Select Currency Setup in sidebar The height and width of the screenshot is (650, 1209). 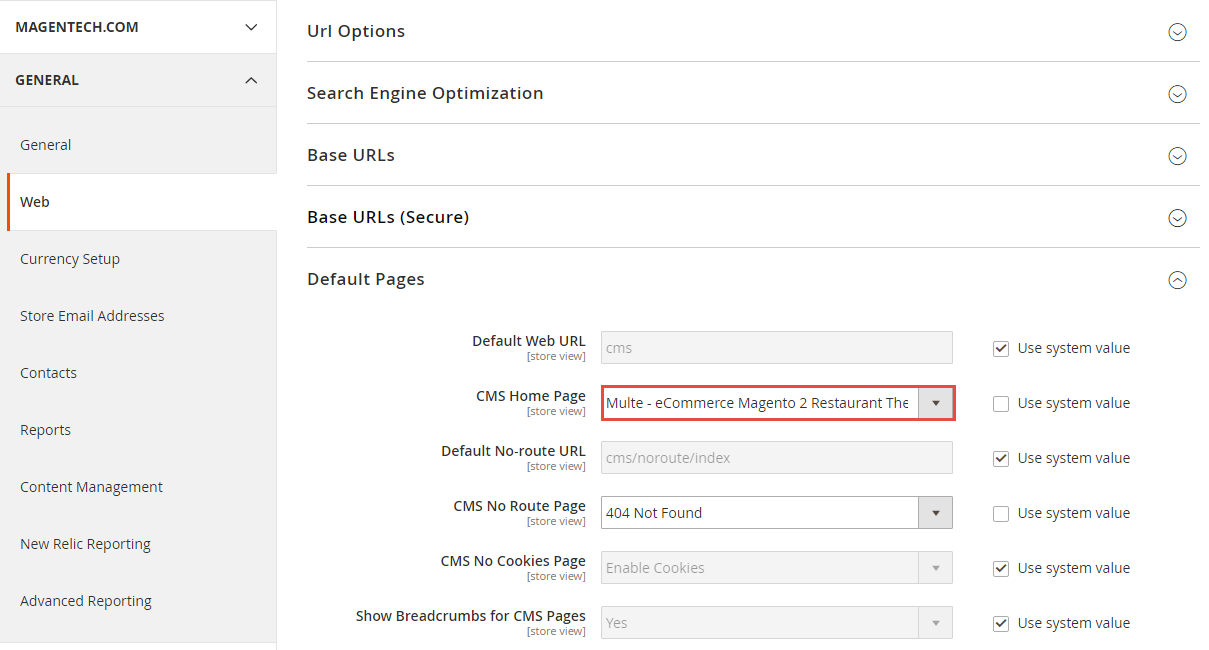coord(70,259)
